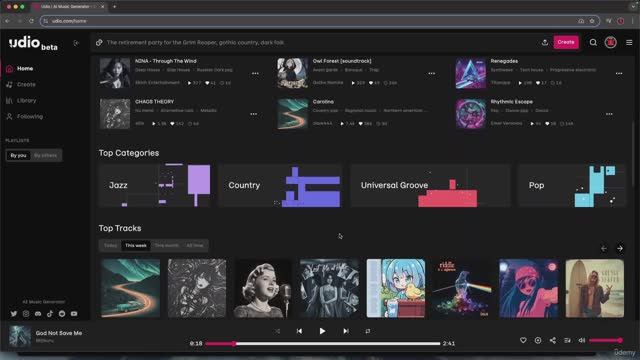Open the user profile avatar
This screenshot has width=640, height=360.
(611, 42)
